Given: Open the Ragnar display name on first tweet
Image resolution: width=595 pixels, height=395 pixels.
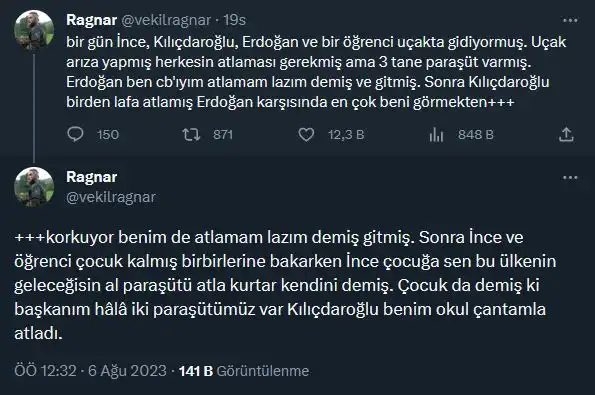Looking at the screenshot, I should [91, 20].
